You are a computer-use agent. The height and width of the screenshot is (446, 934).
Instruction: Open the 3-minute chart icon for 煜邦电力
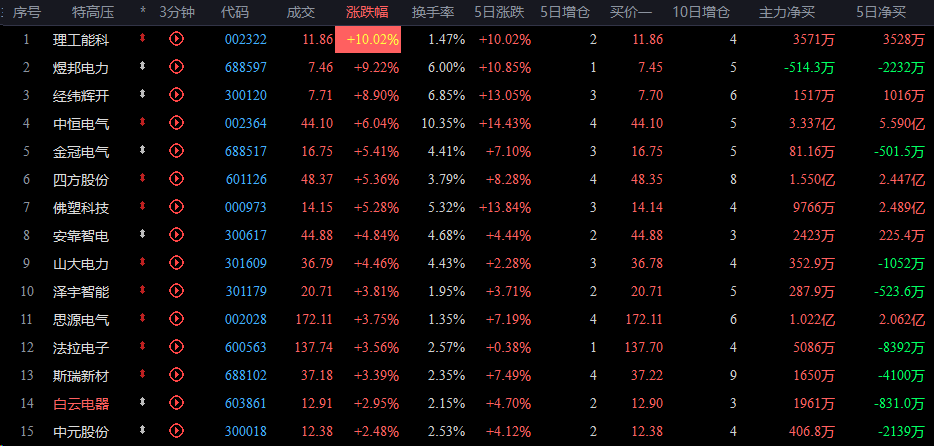coord(176,67)
